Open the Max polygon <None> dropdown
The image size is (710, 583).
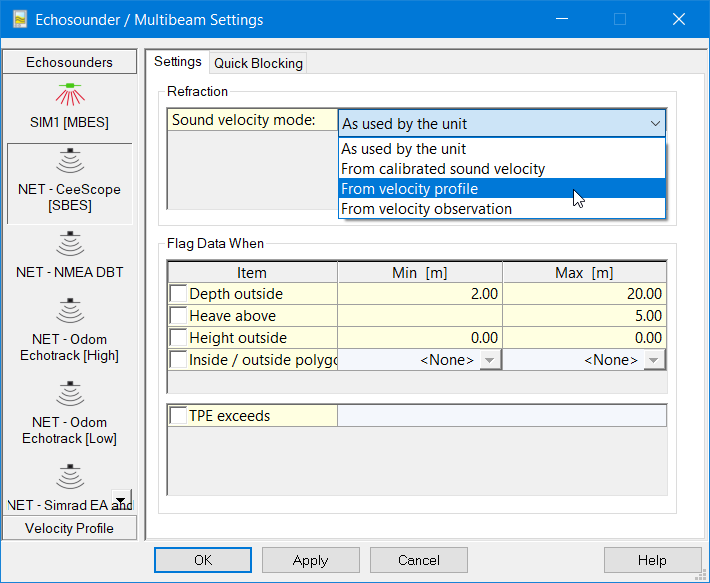click(x=653, y=360)
